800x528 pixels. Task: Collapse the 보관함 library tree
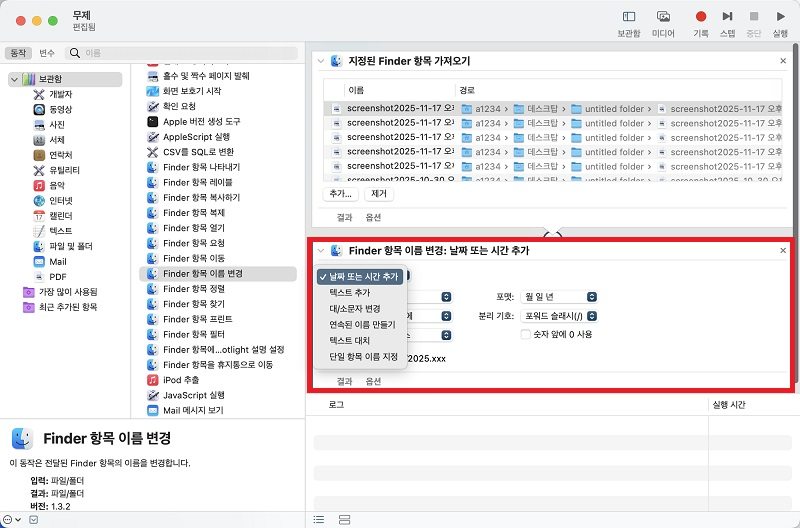click(14, 79)
